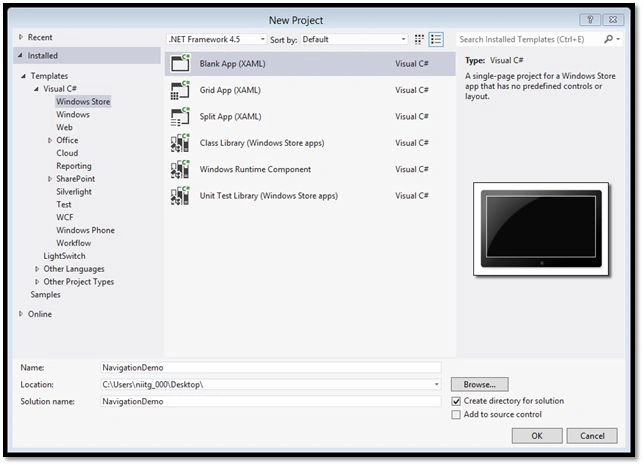This screenshot has height=466, width=644.
Task: Select the Windows category
Action: click(73, 115)
